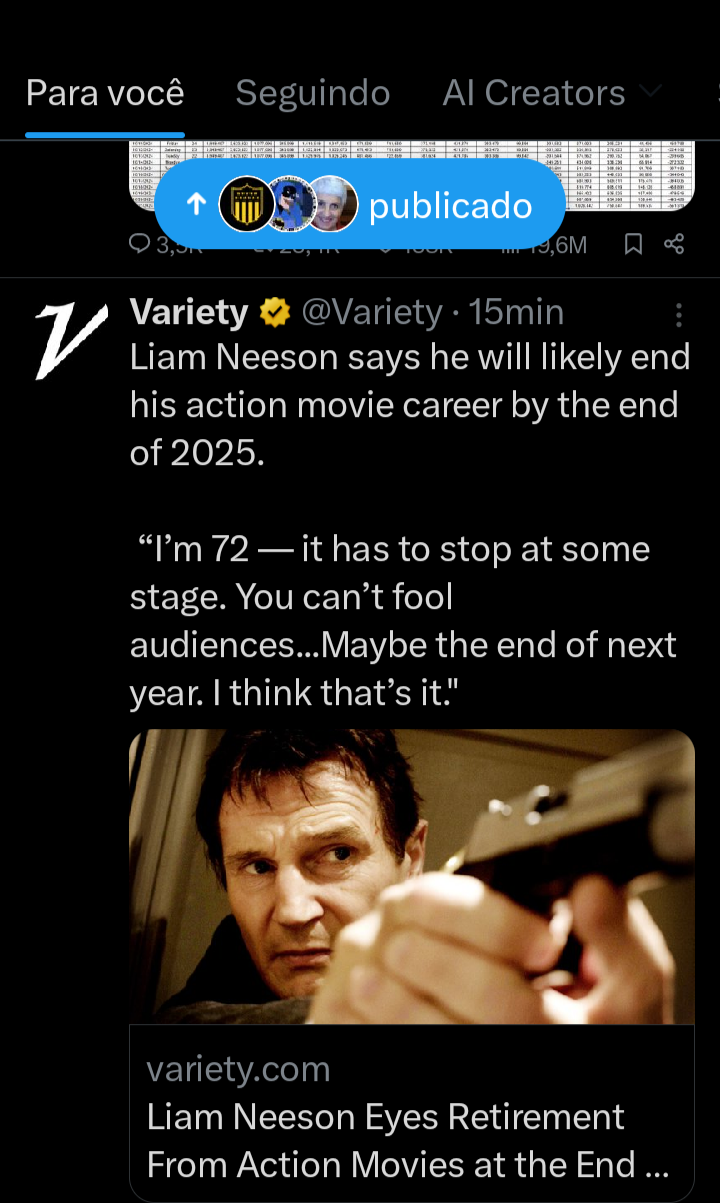Open the @Variety handle link
This screenshot has width=720, height=1203.
click(371, 313)
